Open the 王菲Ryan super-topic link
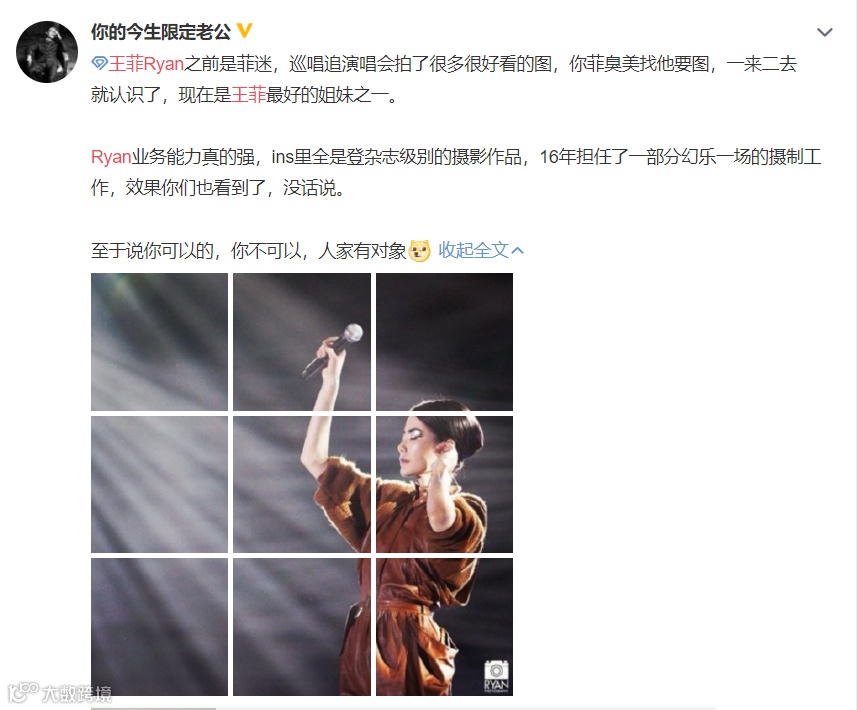The image size is (857, 710). 145,64
